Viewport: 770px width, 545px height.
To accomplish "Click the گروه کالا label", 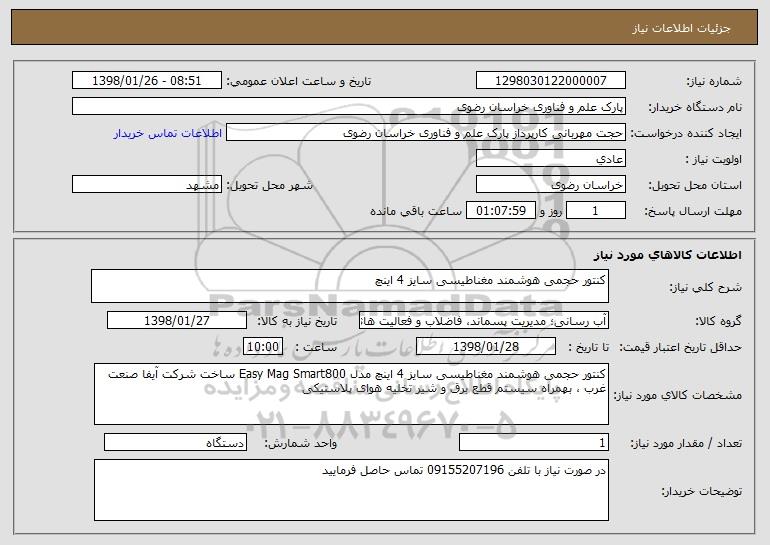I will [x=718, y=321].
